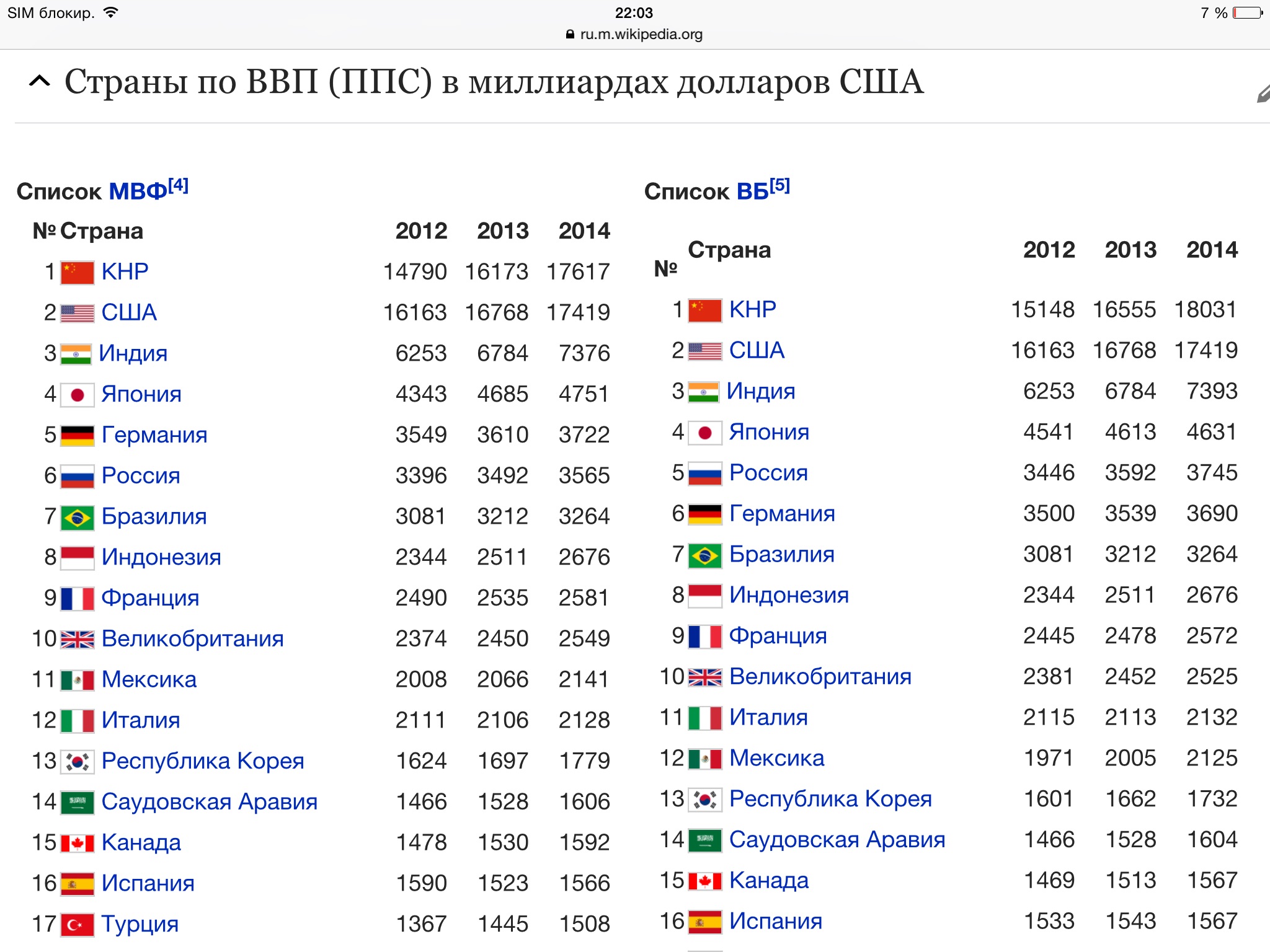The height and width of the screenshot is (952, 1270).
Task: Tap the padlock icon in the address bar
Action: [x=570, y=35]
